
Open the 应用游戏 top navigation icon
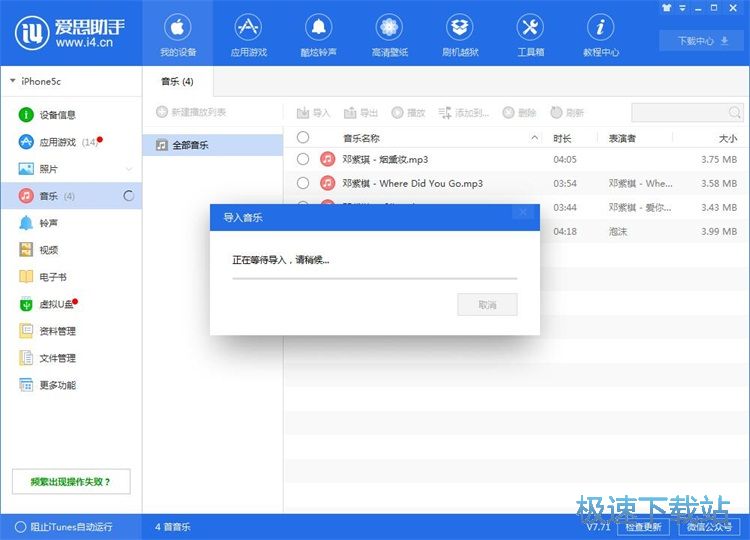click(248, 34)
